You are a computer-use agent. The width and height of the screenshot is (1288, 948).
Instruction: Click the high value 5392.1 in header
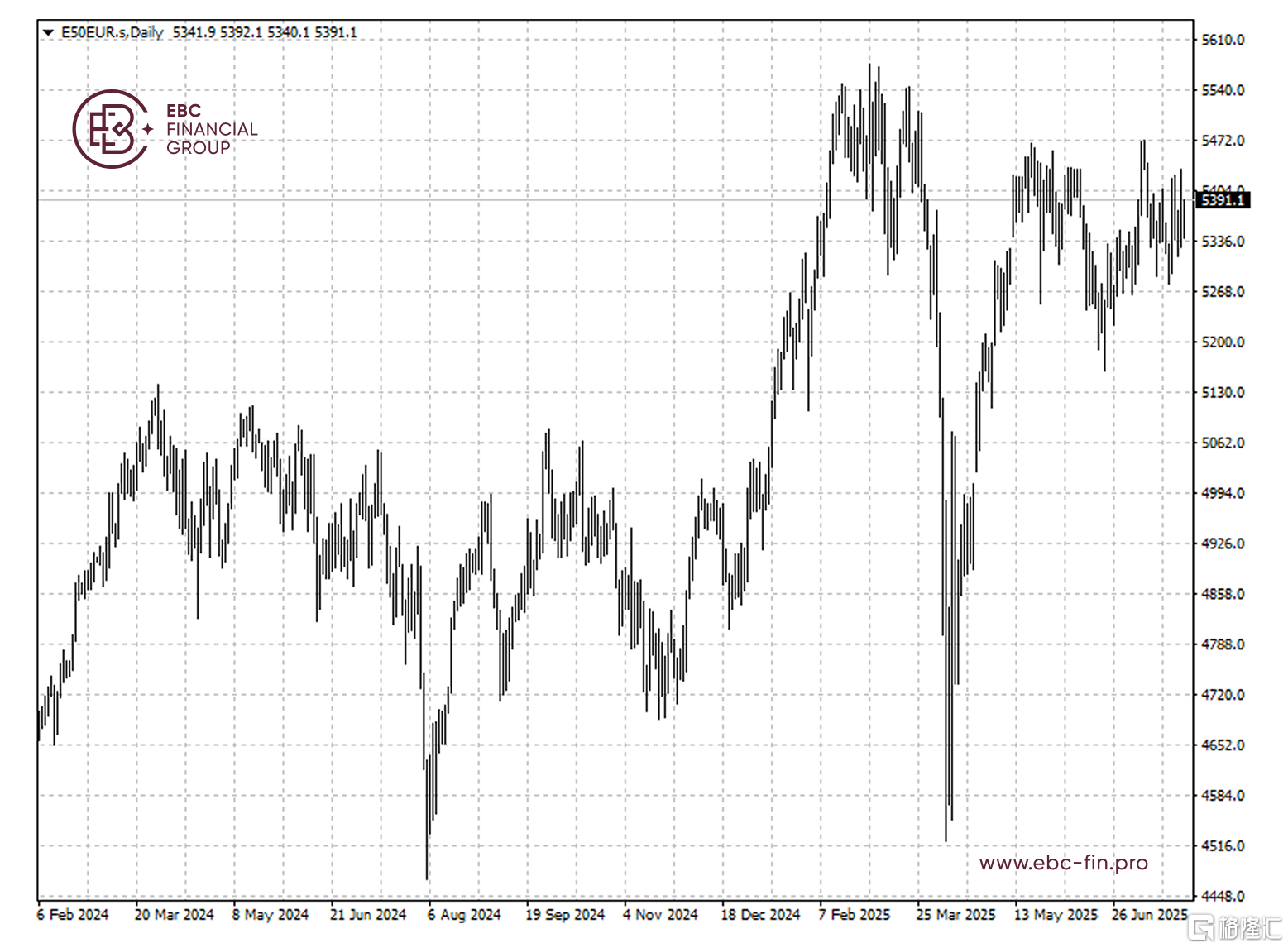(241, 32)
